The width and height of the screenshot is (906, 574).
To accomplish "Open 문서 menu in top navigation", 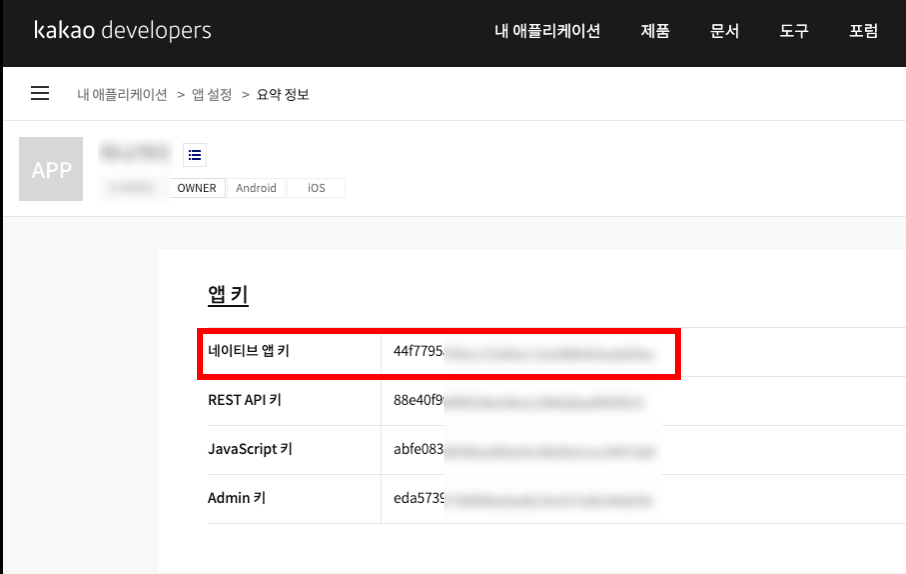I will coord(725,31).
